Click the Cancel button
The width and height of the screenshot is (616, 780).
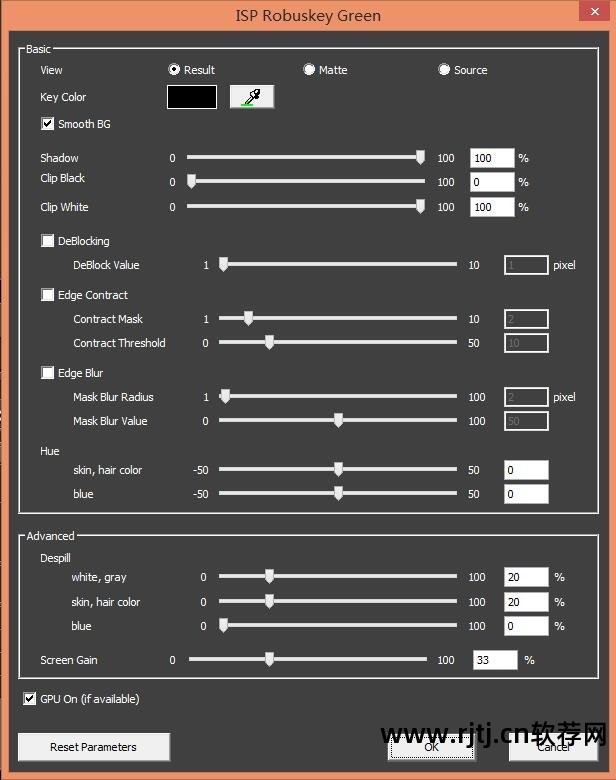point(553,747)
